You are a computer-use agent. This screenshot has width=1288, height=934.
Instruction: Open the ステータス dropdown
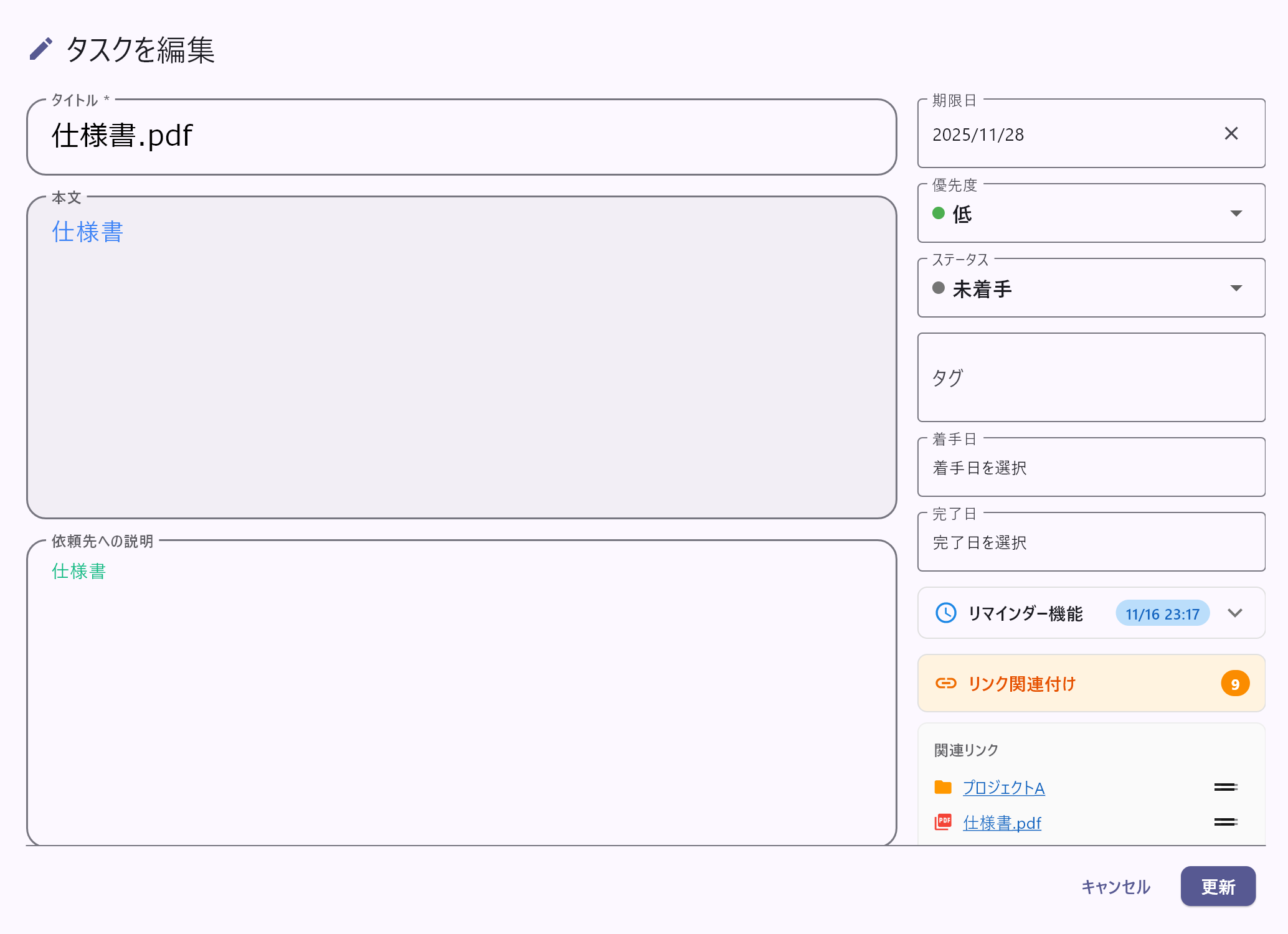click(1236, 288)
